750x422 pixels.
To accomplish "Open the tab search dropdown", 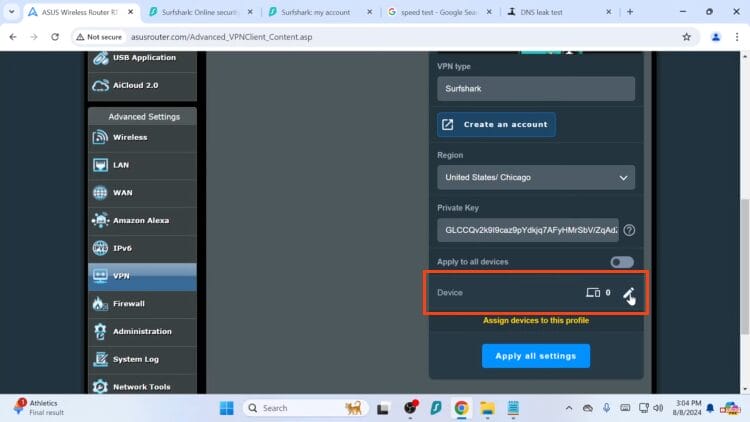I will click(11, 12).
